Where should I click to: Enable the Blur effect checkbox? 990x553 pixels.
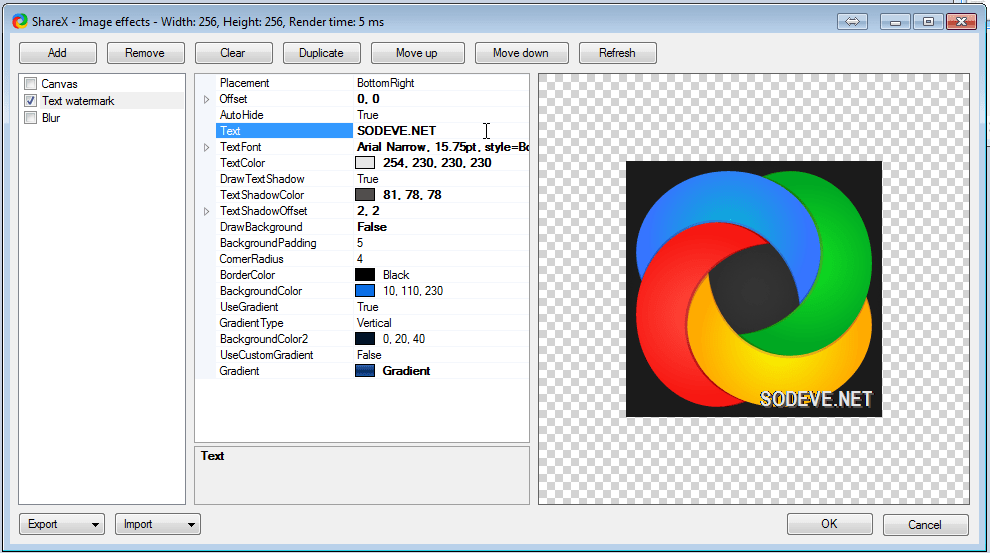coord(30,117)
